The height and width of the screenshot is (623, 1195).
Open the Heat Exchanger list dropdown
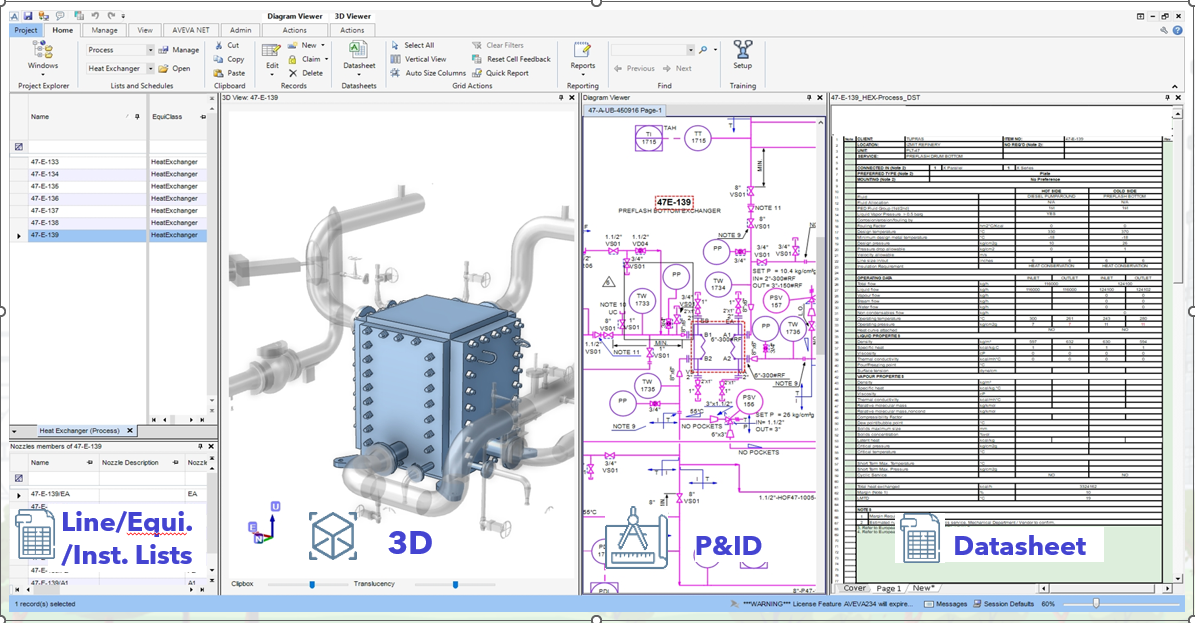click(x=150, y=69)
